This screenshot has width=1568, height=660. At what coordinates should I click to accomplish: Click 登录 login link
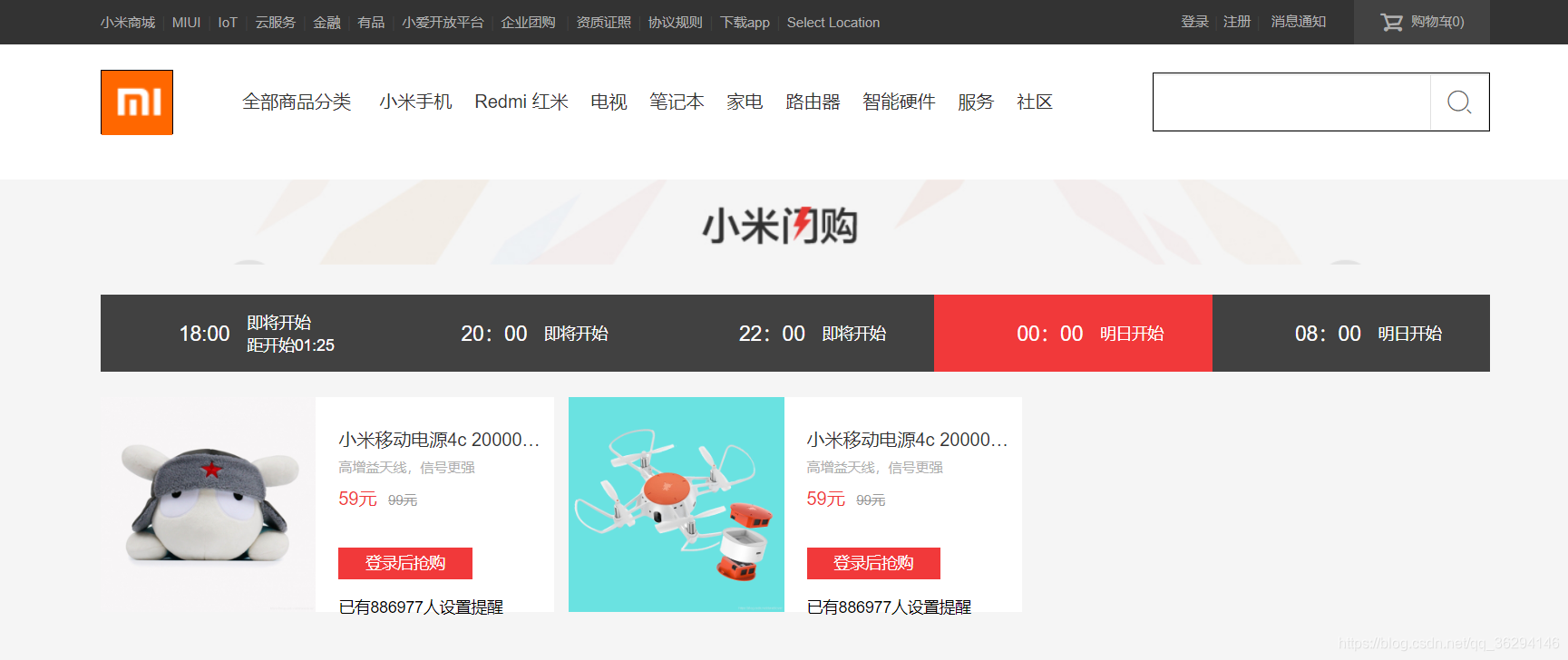pyautogui.click(x=1194, y=21)
